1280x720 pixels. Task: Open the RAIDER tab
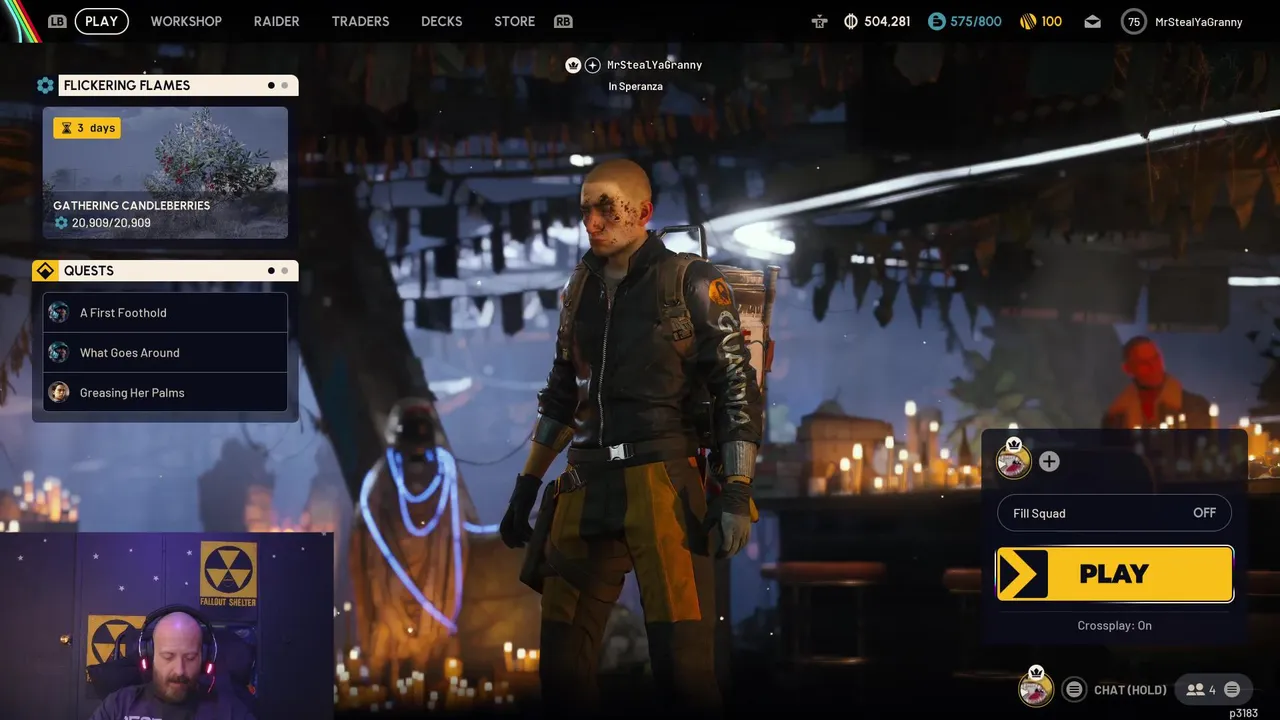pyautogui.click(x=276, y=21)
